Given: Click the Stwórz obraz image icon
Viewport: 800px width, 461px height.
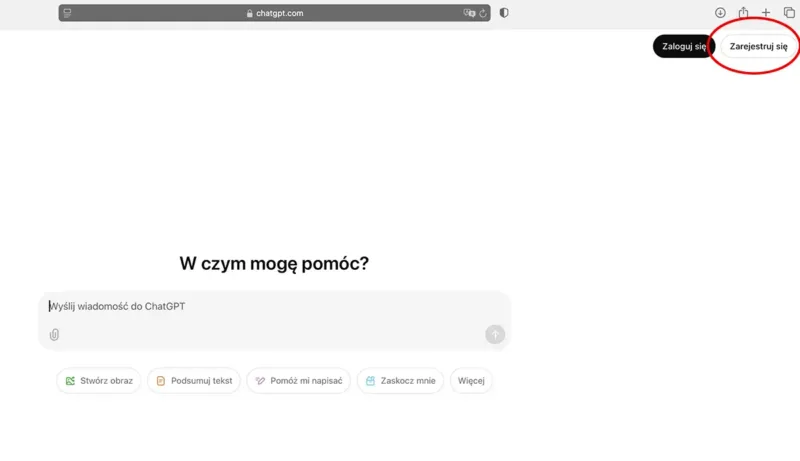Looking at the screenshot, I should [70, 381].
